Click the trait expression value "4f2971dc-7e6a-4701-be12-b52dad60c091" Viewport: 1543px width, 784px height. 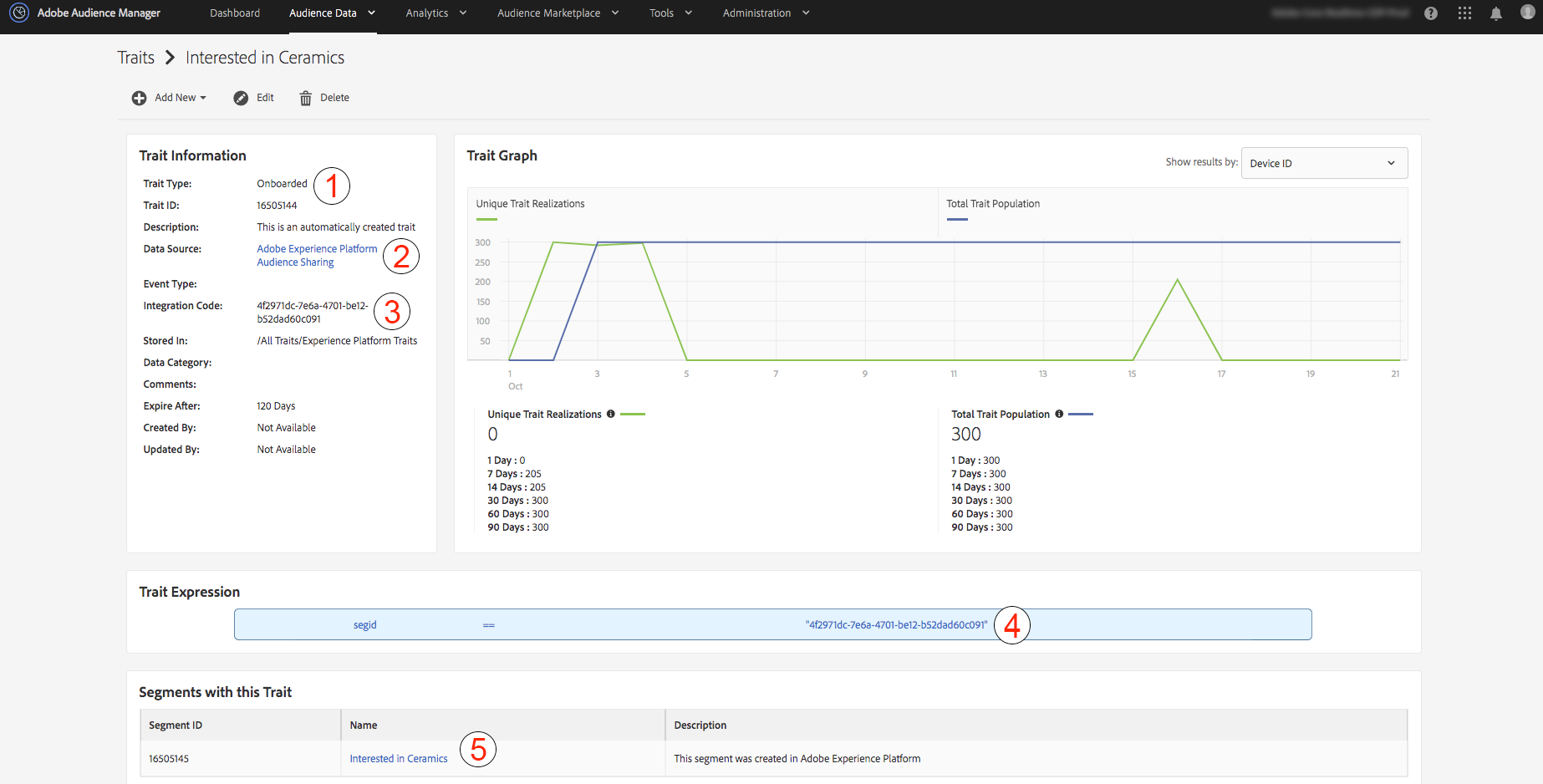pos(896,625)
